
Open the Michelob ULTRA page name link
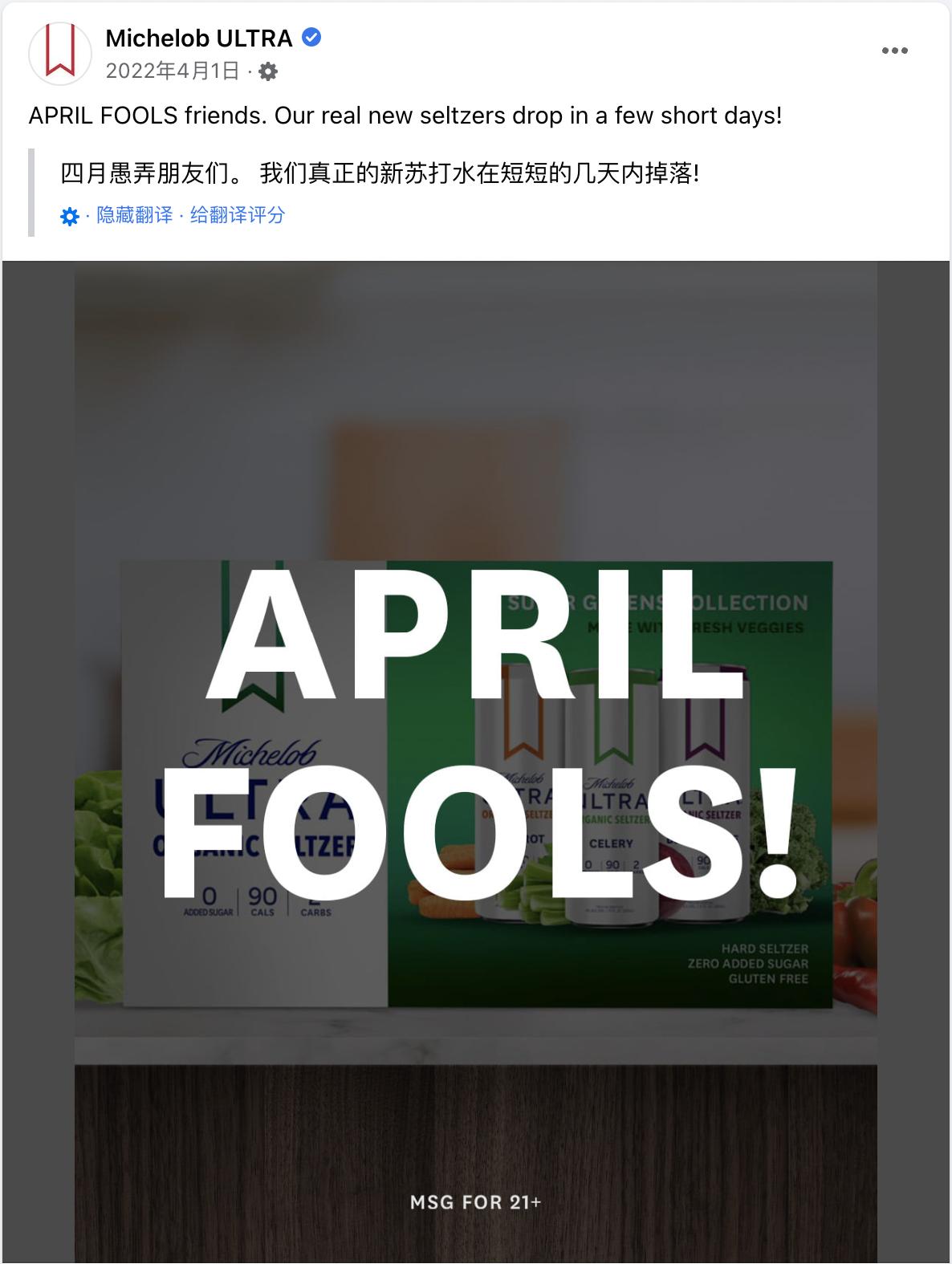tap(199, 38)
